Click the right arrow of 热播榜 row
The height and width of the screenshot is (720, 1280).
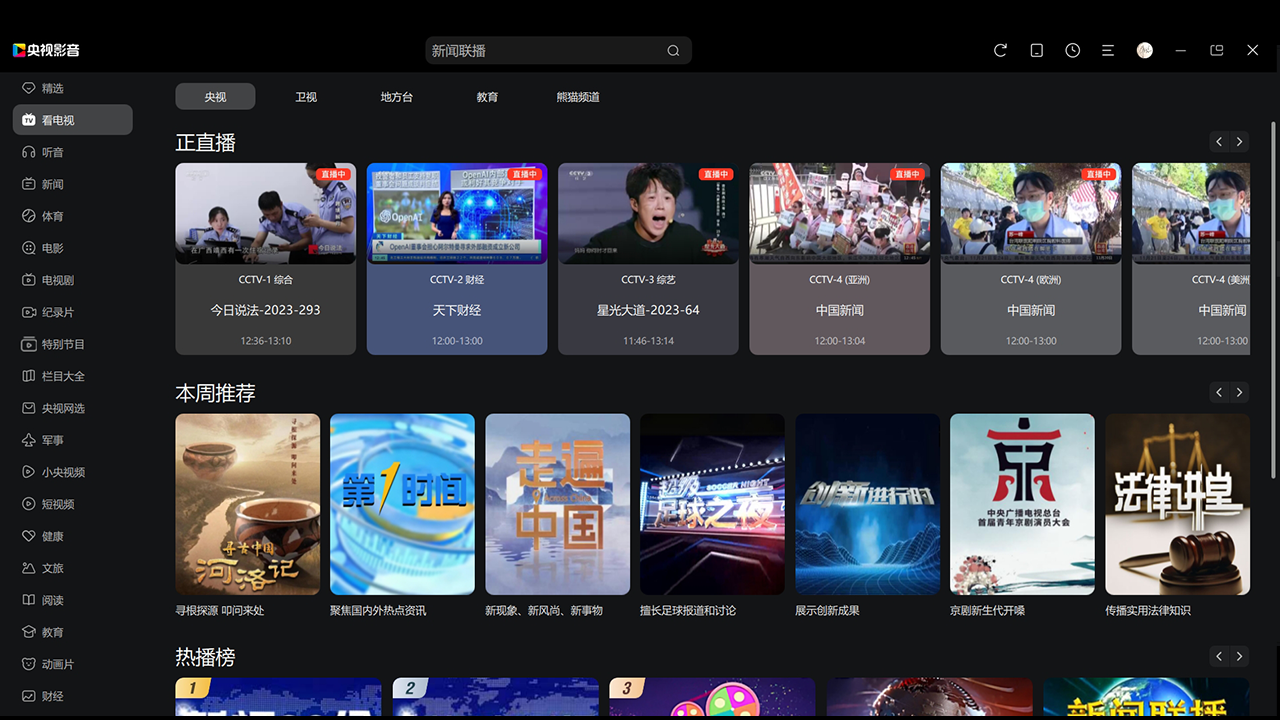pyautogui.click(x=1239, y=656)
